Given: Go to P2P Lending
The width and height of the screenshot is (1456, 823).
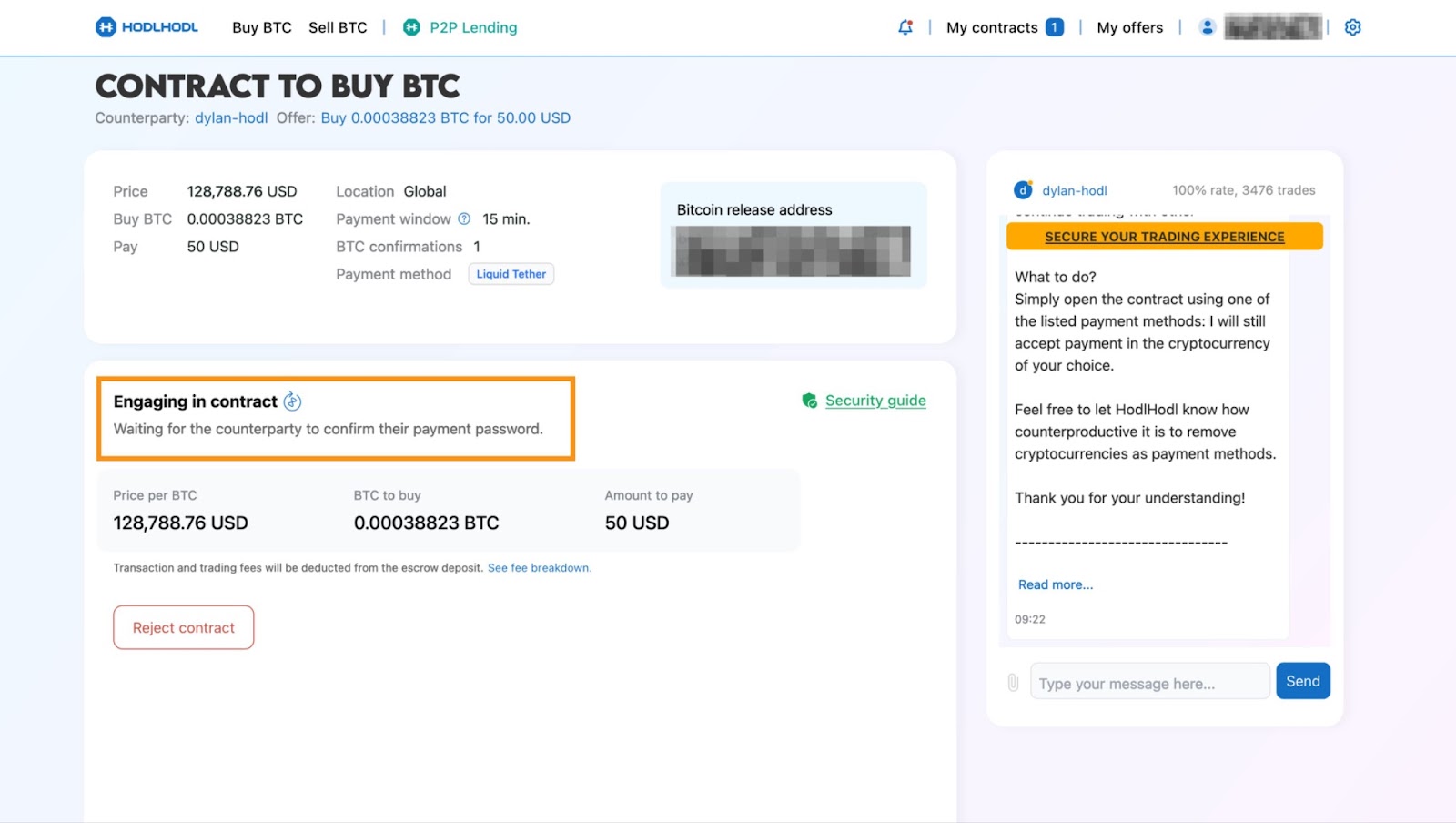Looking at the screenshot, I should (x=473, y=27).
